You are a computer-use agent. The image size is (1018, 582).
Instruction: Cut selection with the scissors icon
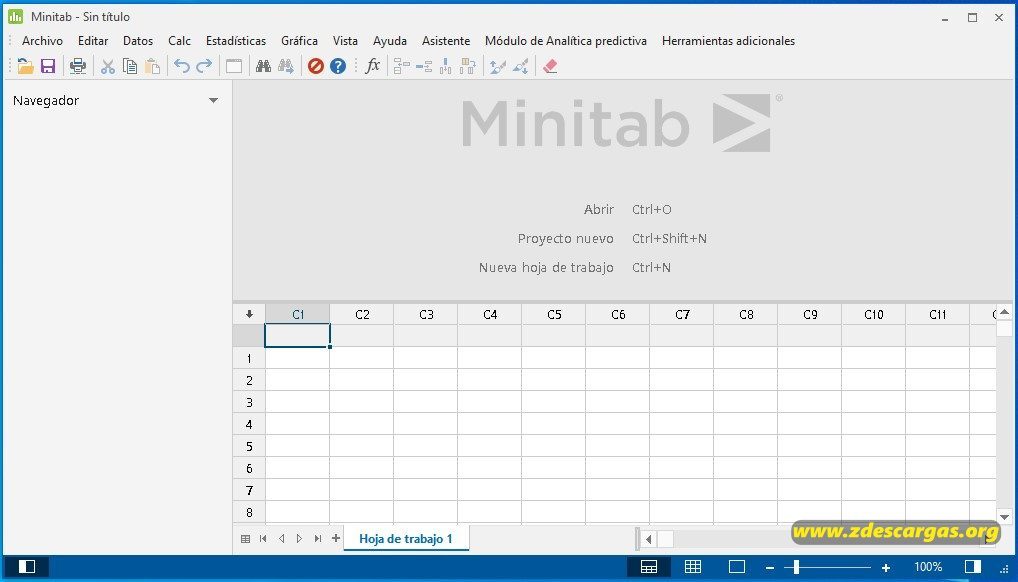108,66
